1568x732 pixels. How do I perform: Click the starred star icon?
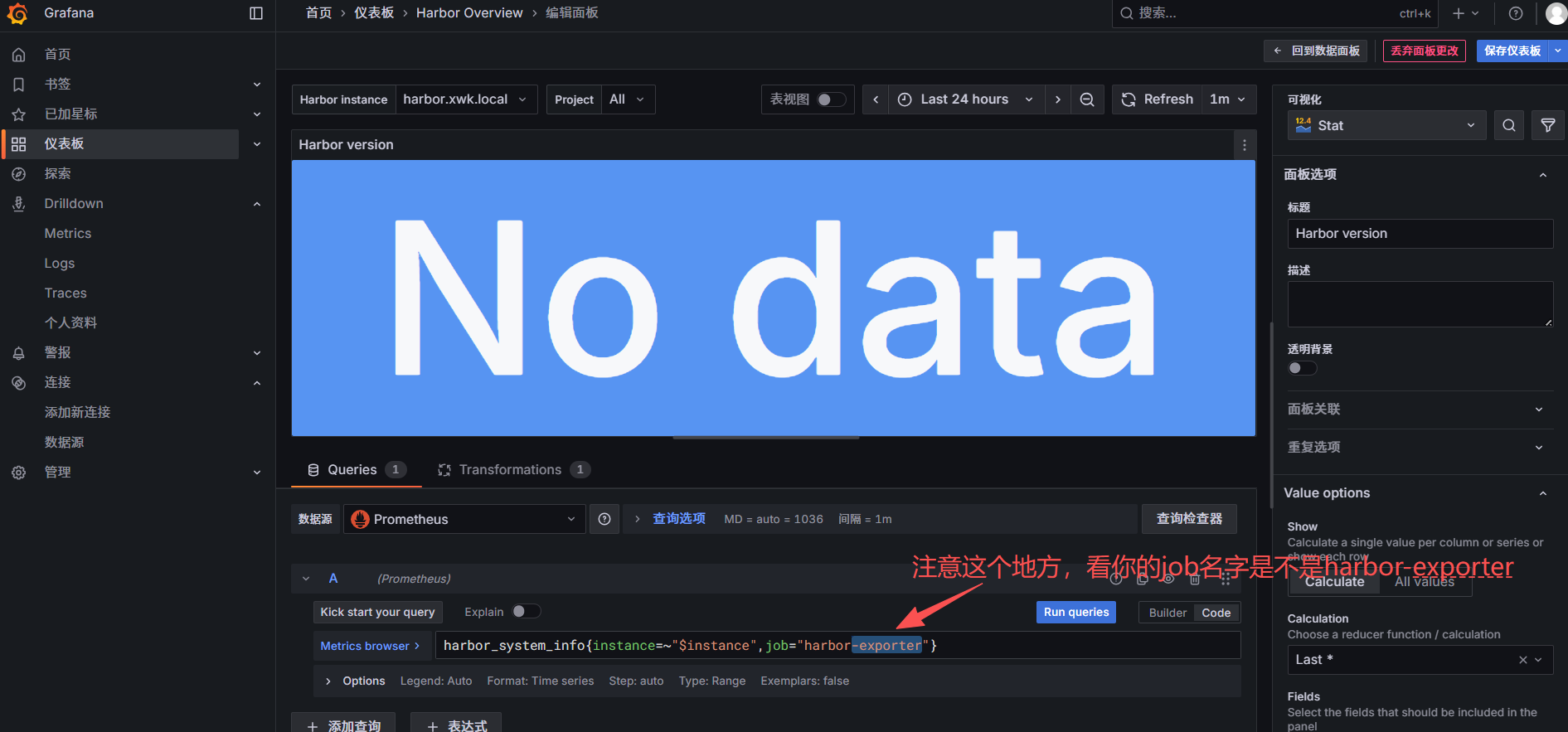(x=19, y=114)
